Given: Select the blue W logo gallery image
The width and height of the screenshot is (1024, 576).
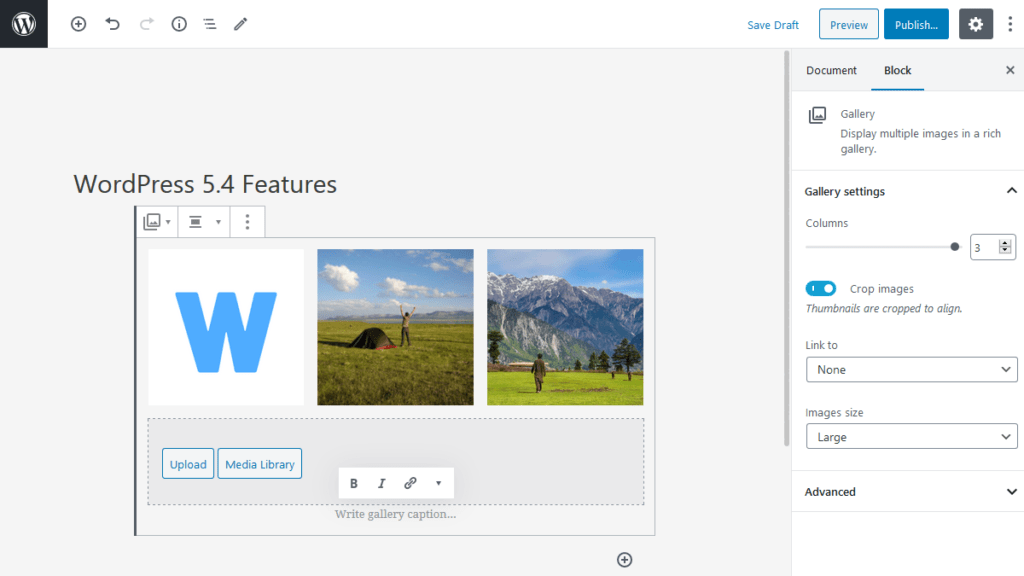Looking at the screenshot, I should [x=226, y=327].
